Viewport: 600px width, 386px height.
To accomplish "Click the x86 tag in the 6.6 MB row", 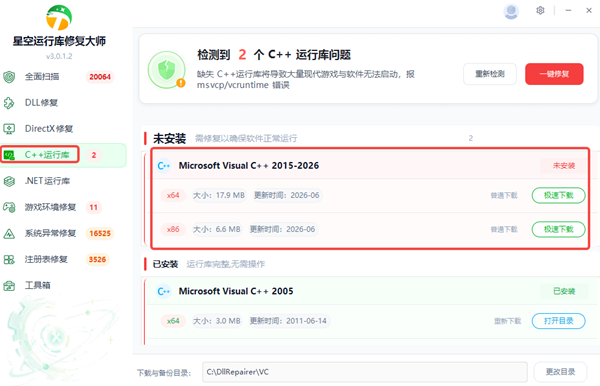I will [x=173, y=229].
